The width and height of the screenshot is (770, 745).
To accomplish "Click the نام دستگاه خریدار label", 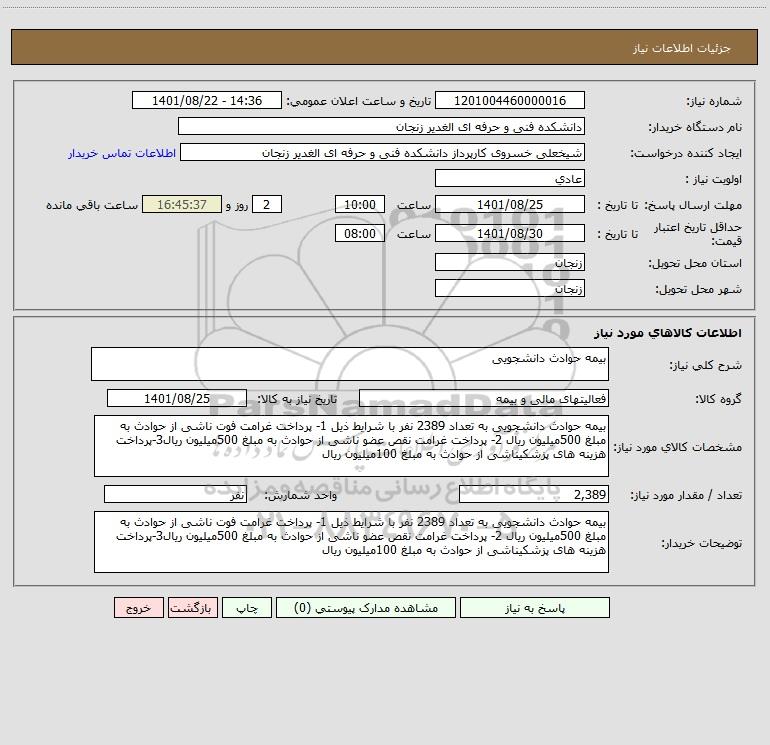I will point(695,128).
